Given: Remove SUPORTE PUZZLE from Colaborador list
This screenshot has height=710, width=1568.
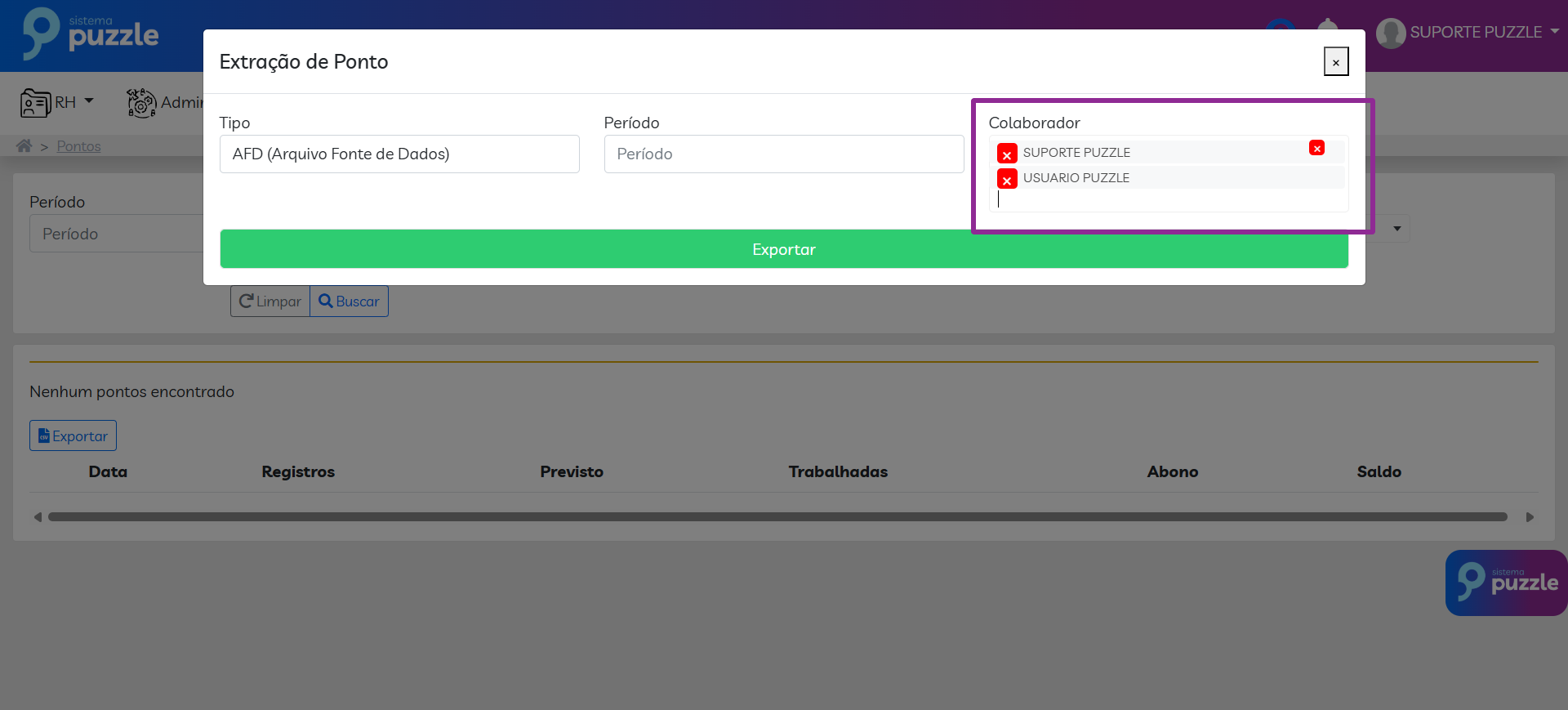Looking at the screenshot, I should click(x=1007, y=154).
